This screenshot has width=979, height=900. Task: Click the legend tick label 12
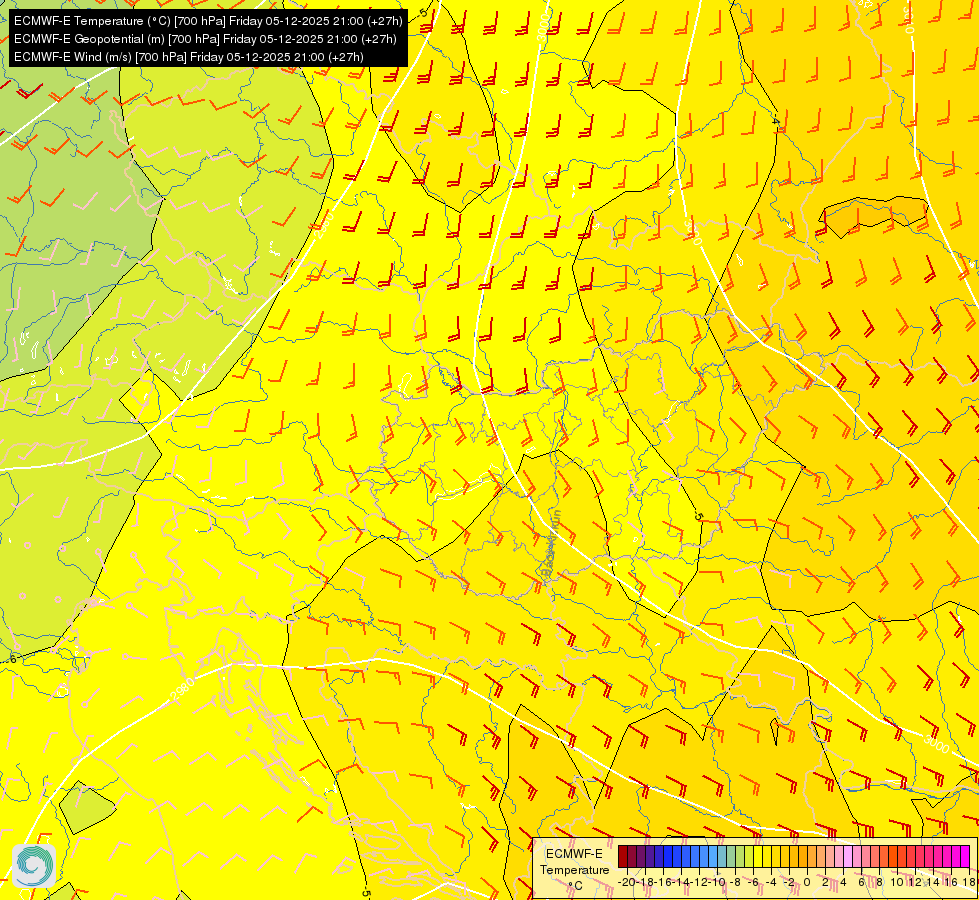(x=915, y=882)
